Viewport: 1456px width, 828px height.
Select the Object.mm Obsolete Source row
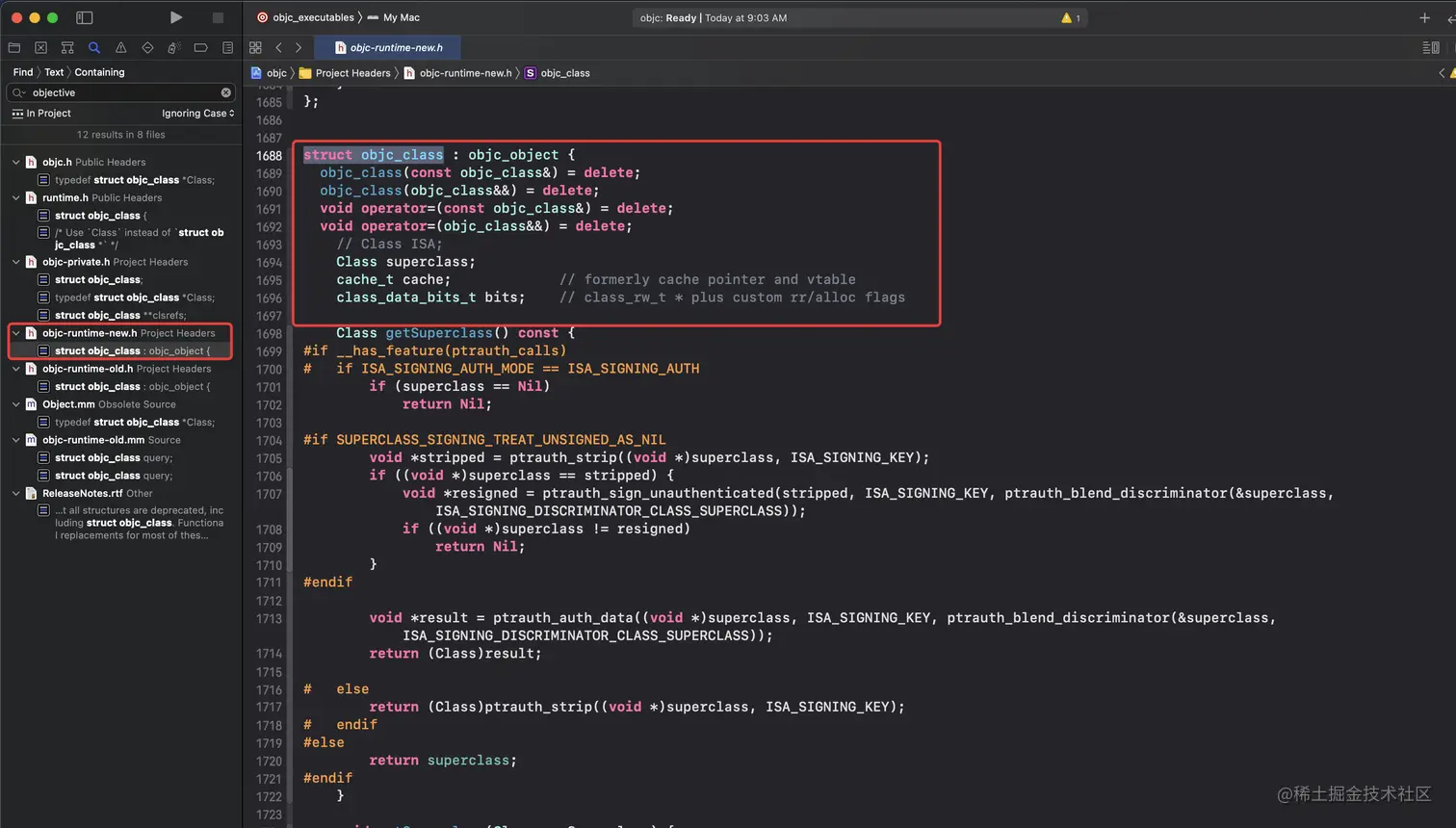click(121, 404)
